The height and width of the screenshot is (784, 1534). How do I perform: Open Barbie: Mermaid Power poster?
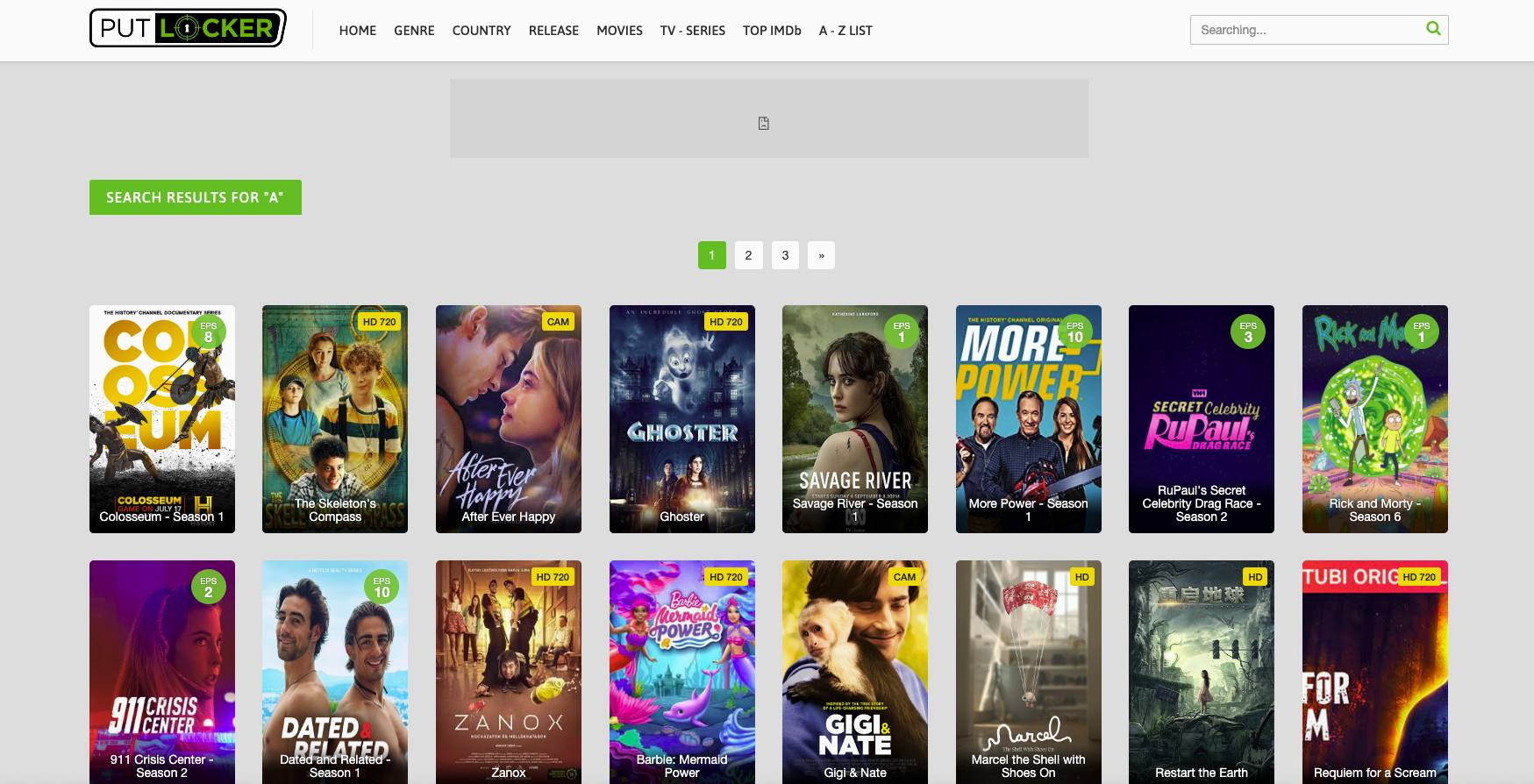[x=682, y=672]
